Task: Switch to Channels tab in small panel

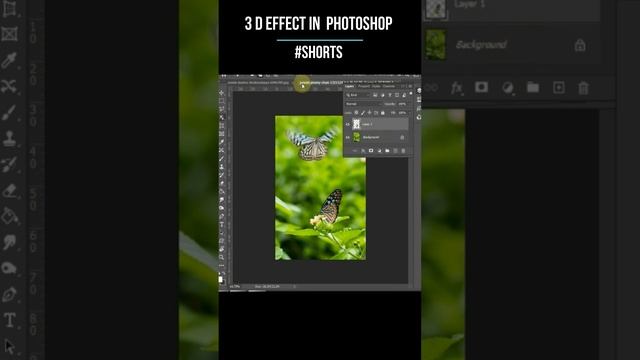Action: [389, 86]
